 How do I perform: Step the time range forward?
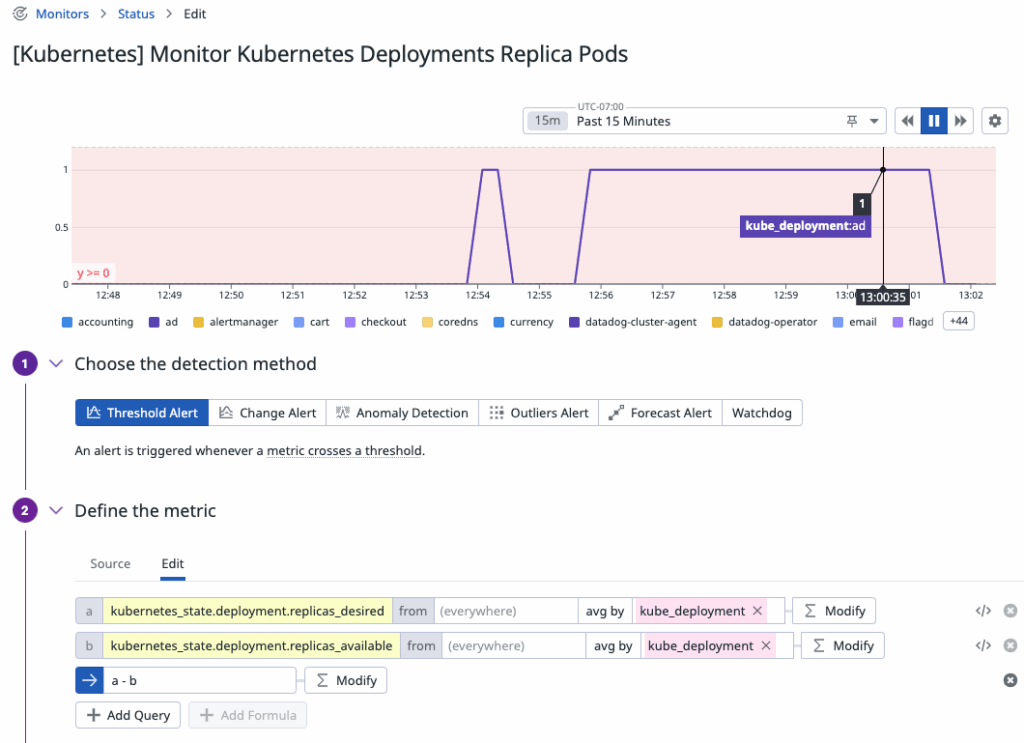[961, 121]
